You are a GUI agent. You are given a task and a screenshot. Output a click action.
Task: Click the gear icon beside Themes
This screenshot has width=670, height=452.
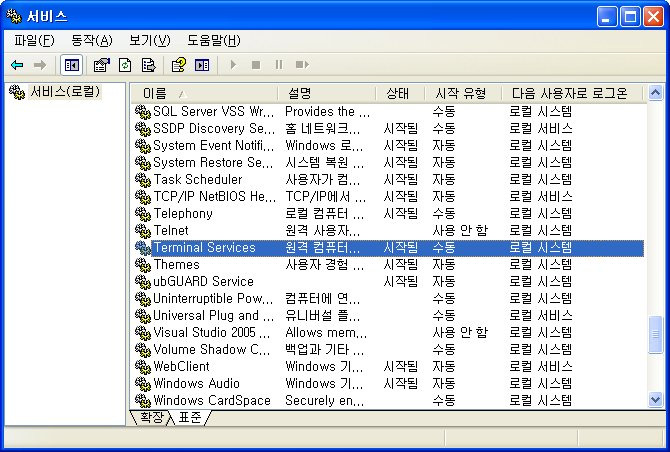pos(143,265)
